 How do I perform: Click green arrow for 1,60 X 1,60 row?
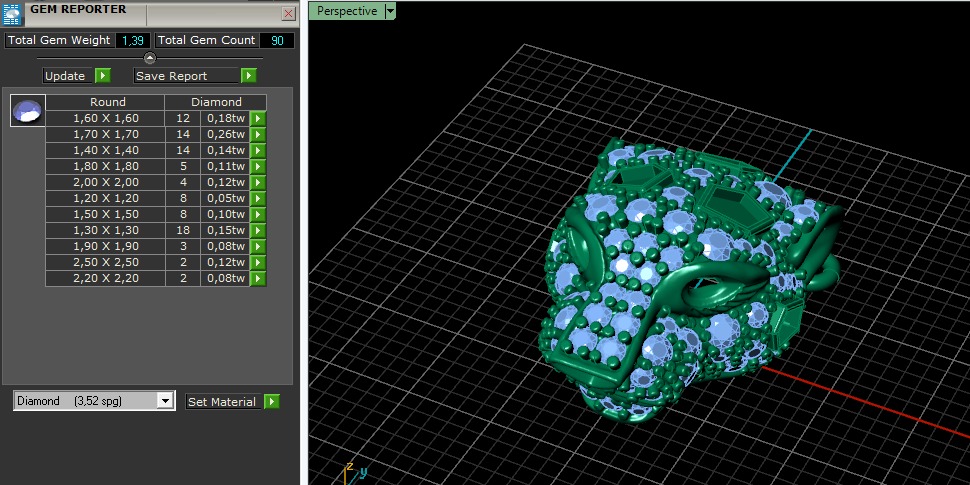[258, 118]
